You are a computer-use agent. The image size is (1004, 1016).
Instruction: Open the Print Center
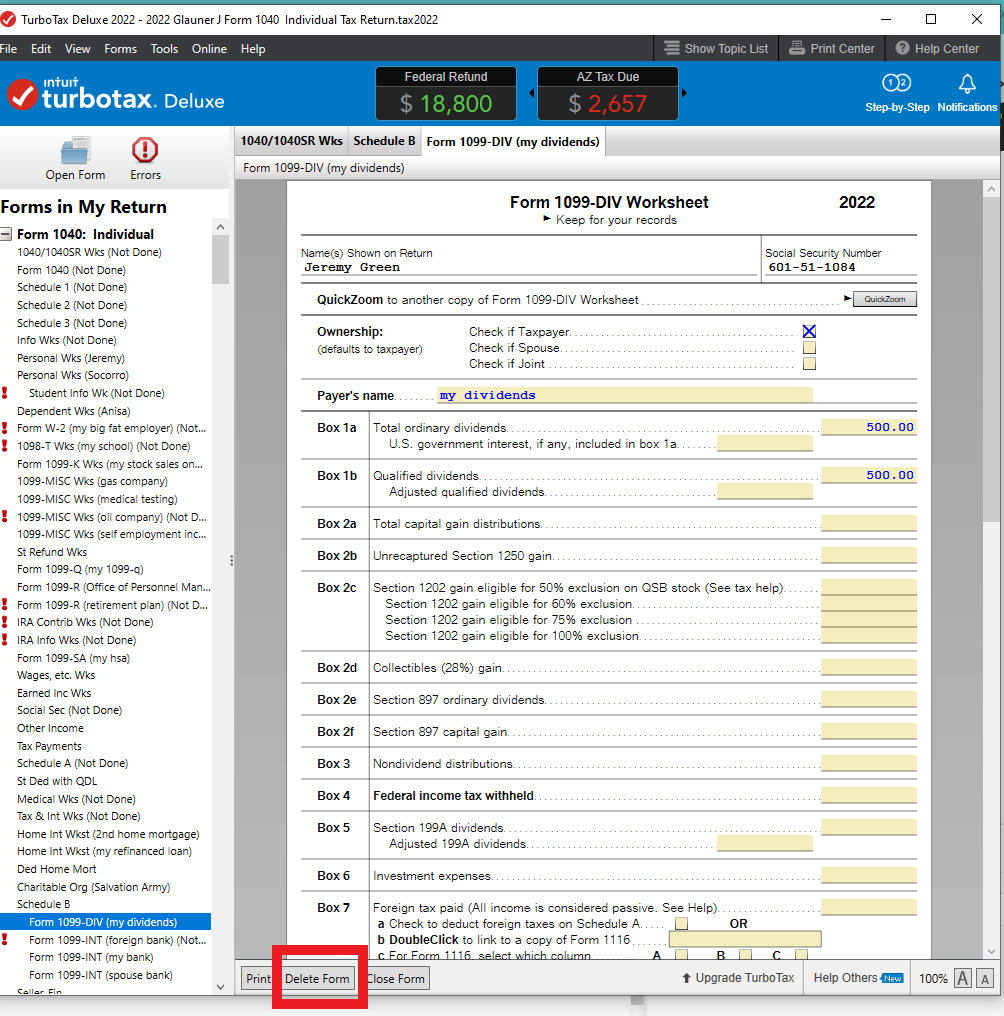pos(832,49)
